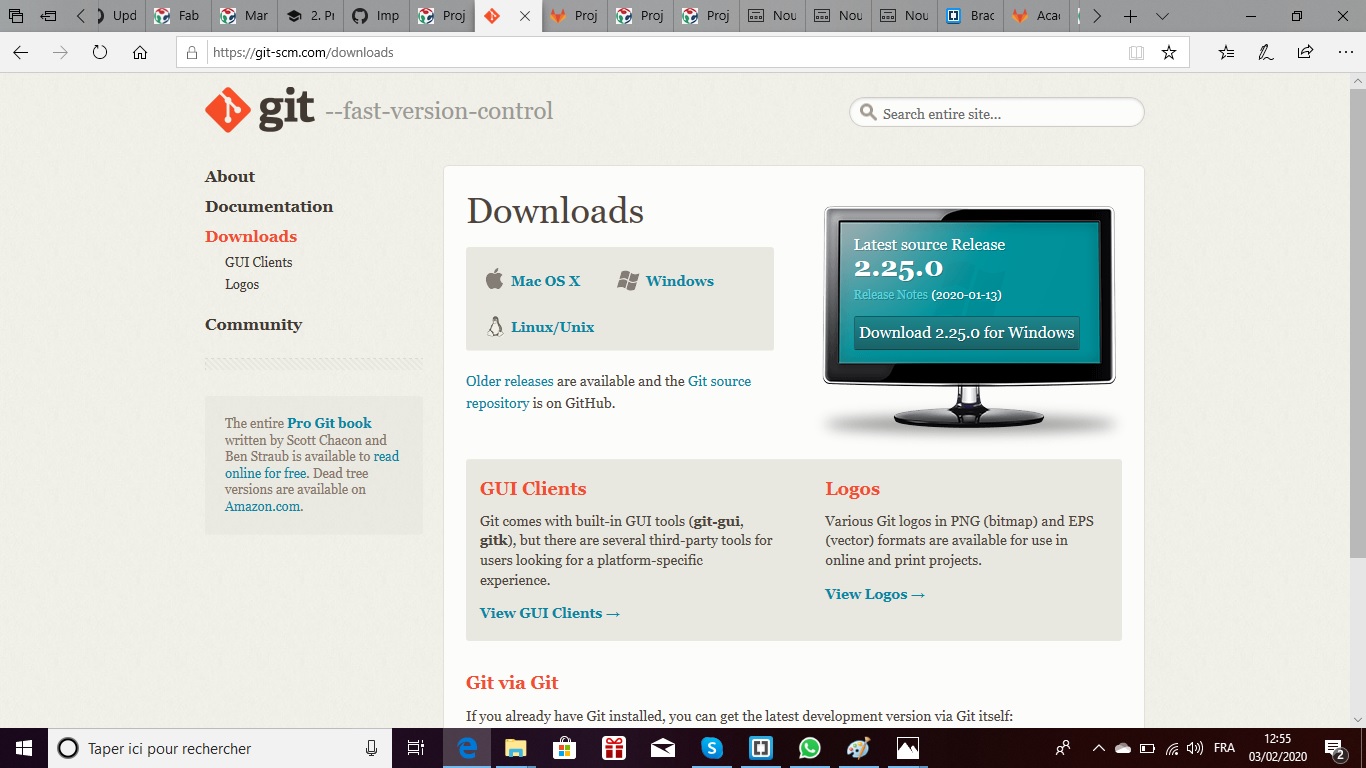Switch to the "Brac" tab

pos(971,16)
